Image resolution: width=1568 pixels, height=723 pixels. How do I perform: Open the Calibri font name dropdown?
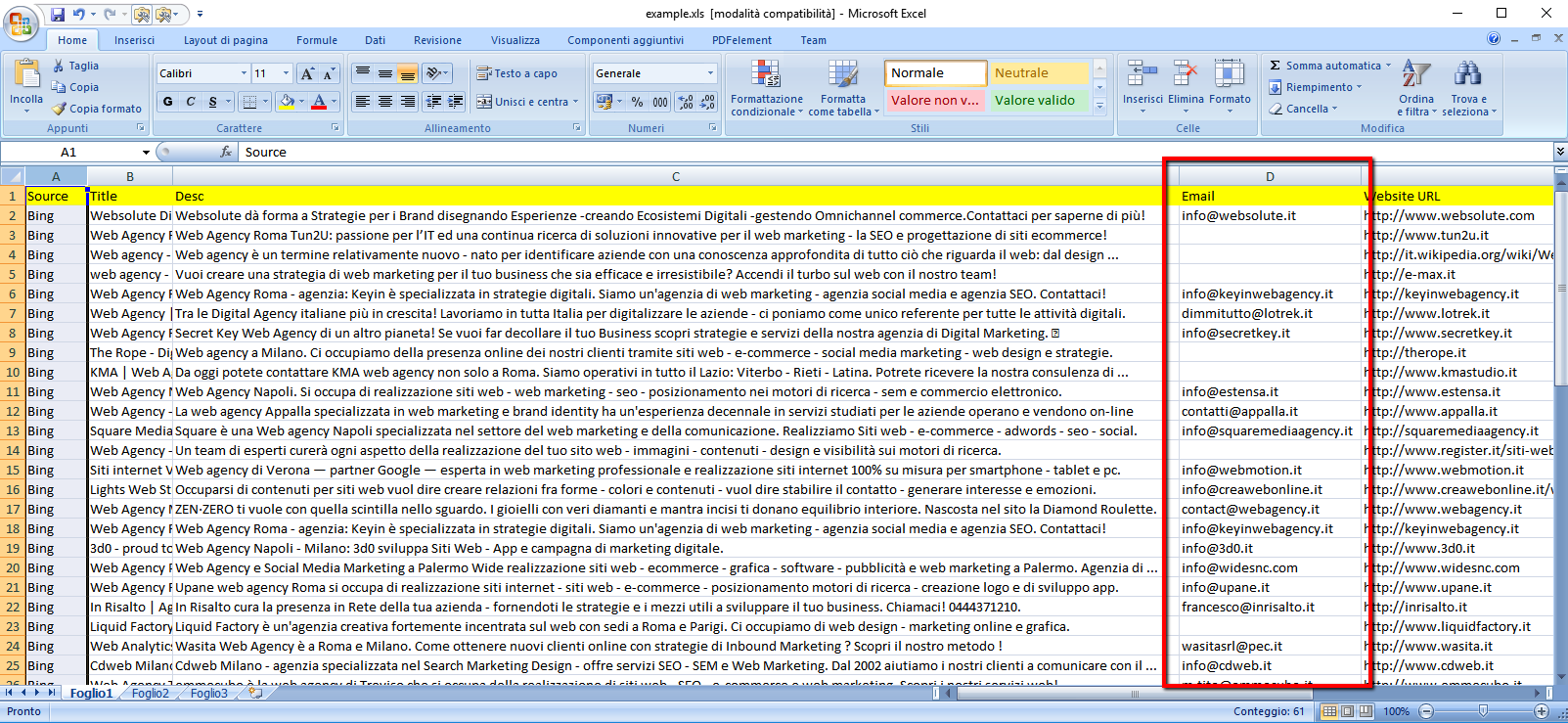[x=244, y=73]
